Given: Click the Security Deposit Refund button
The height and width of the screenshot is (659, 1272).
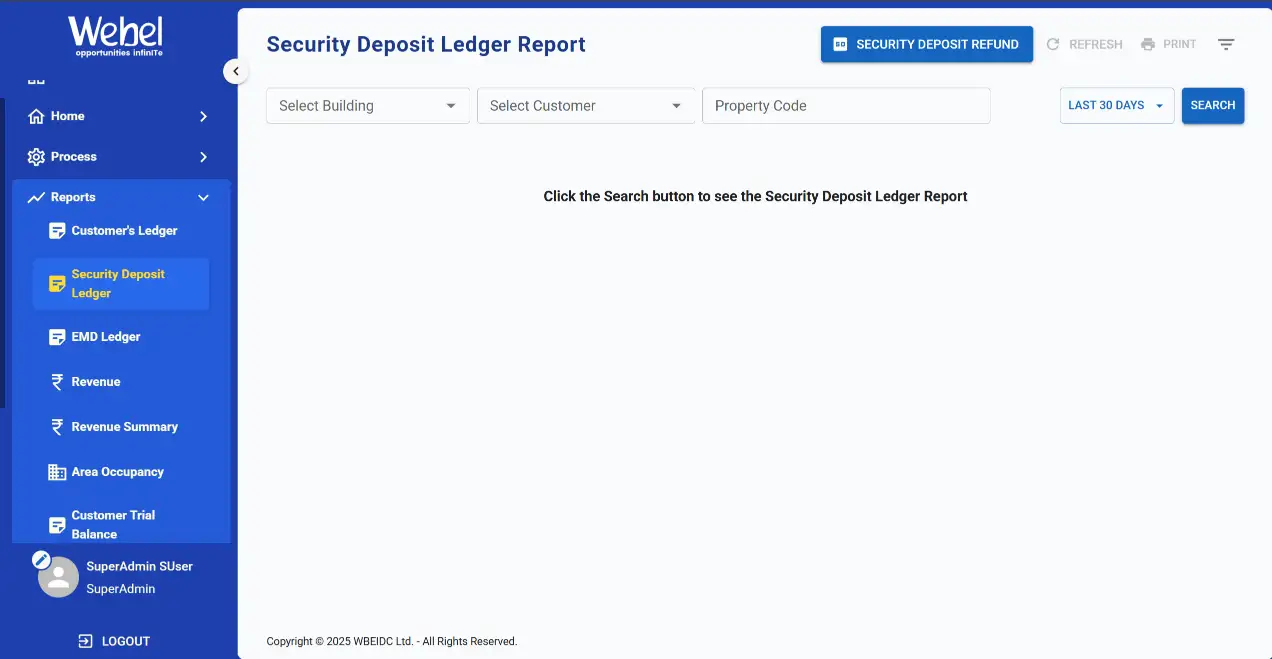Looking at the screenshot, I should pos(926,44).
